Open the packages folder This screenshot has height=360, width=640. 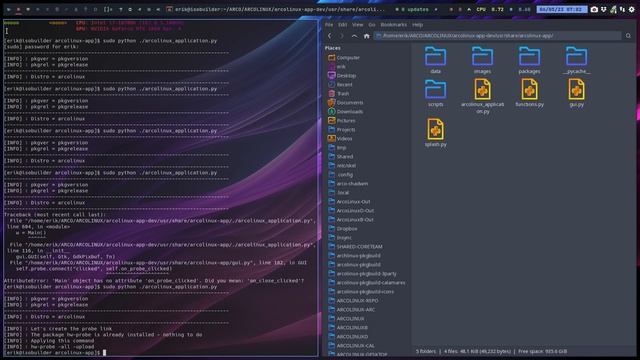[x=529, y=60]
